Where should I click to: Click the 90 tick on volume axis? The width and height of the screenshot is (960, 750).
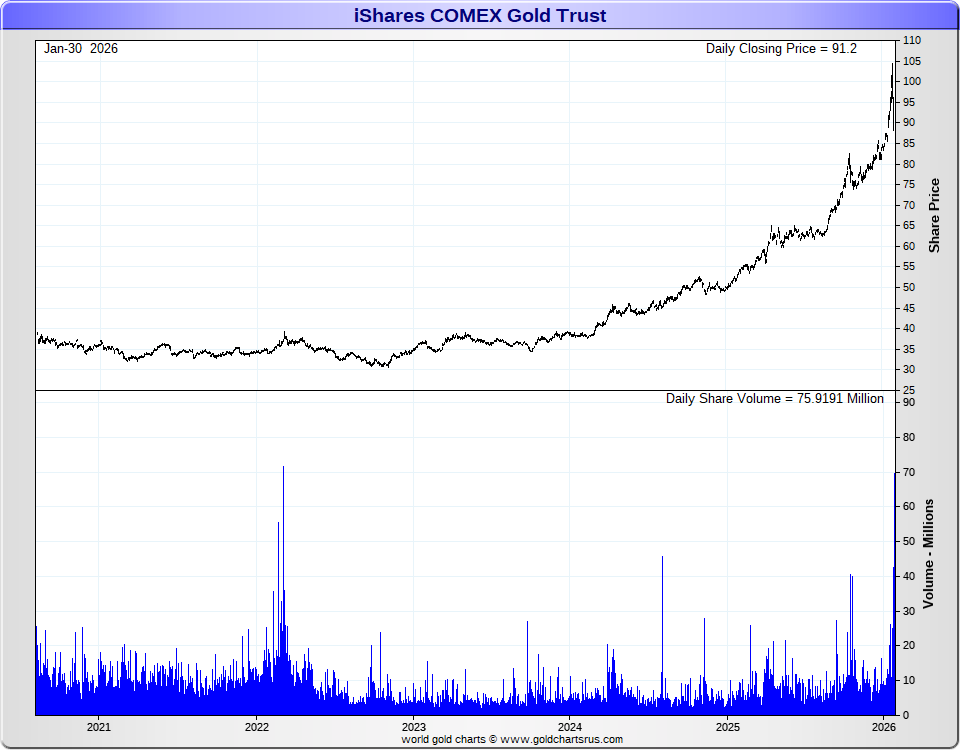909,402
